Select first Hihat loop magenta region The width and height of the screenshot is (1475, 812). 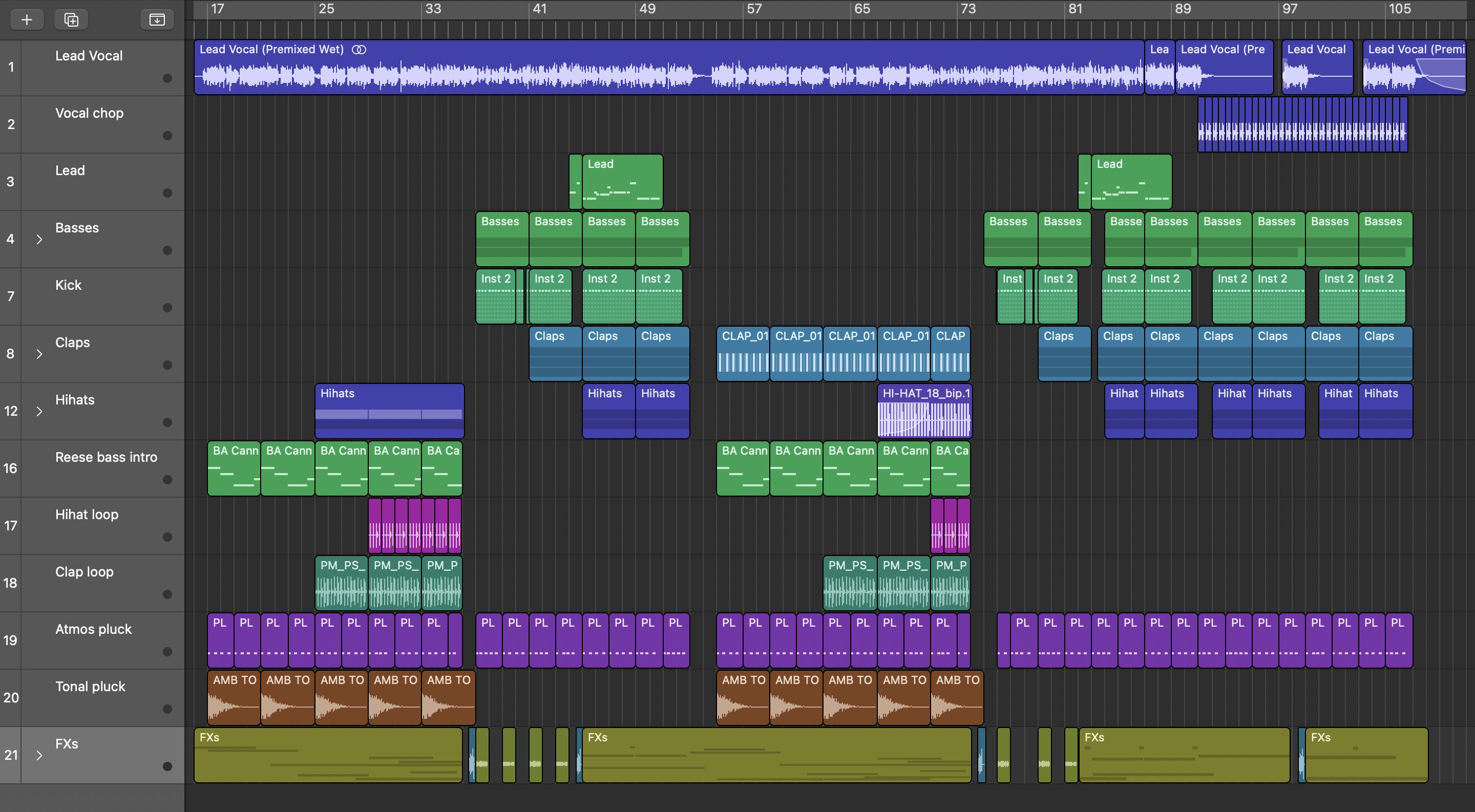374,525
